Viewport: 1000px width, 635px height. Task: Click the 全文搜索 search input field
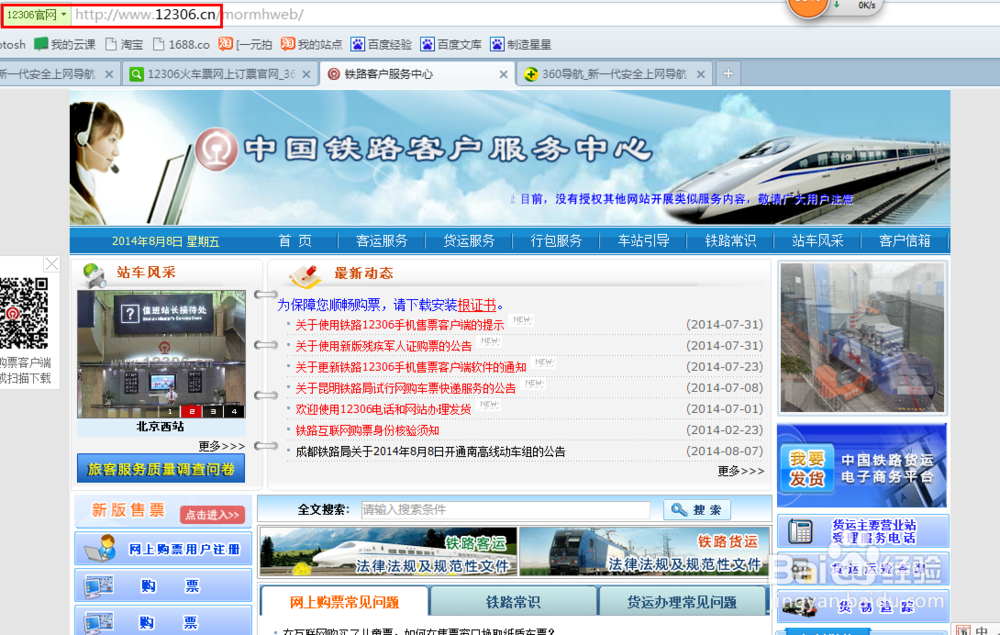tap(505, 509)
